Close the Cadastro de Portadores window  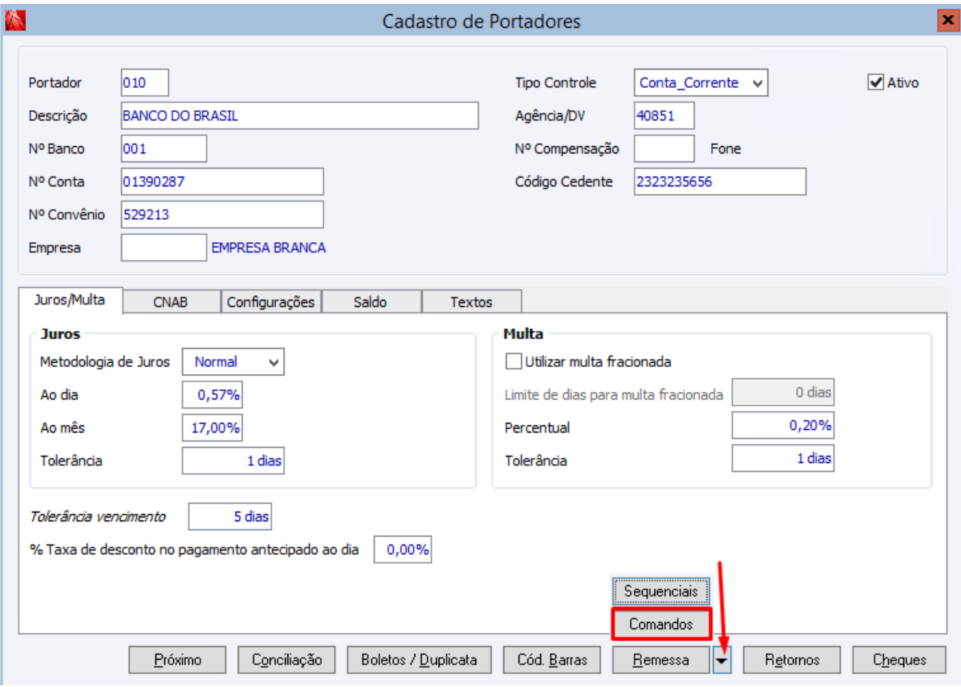[946, 20]
